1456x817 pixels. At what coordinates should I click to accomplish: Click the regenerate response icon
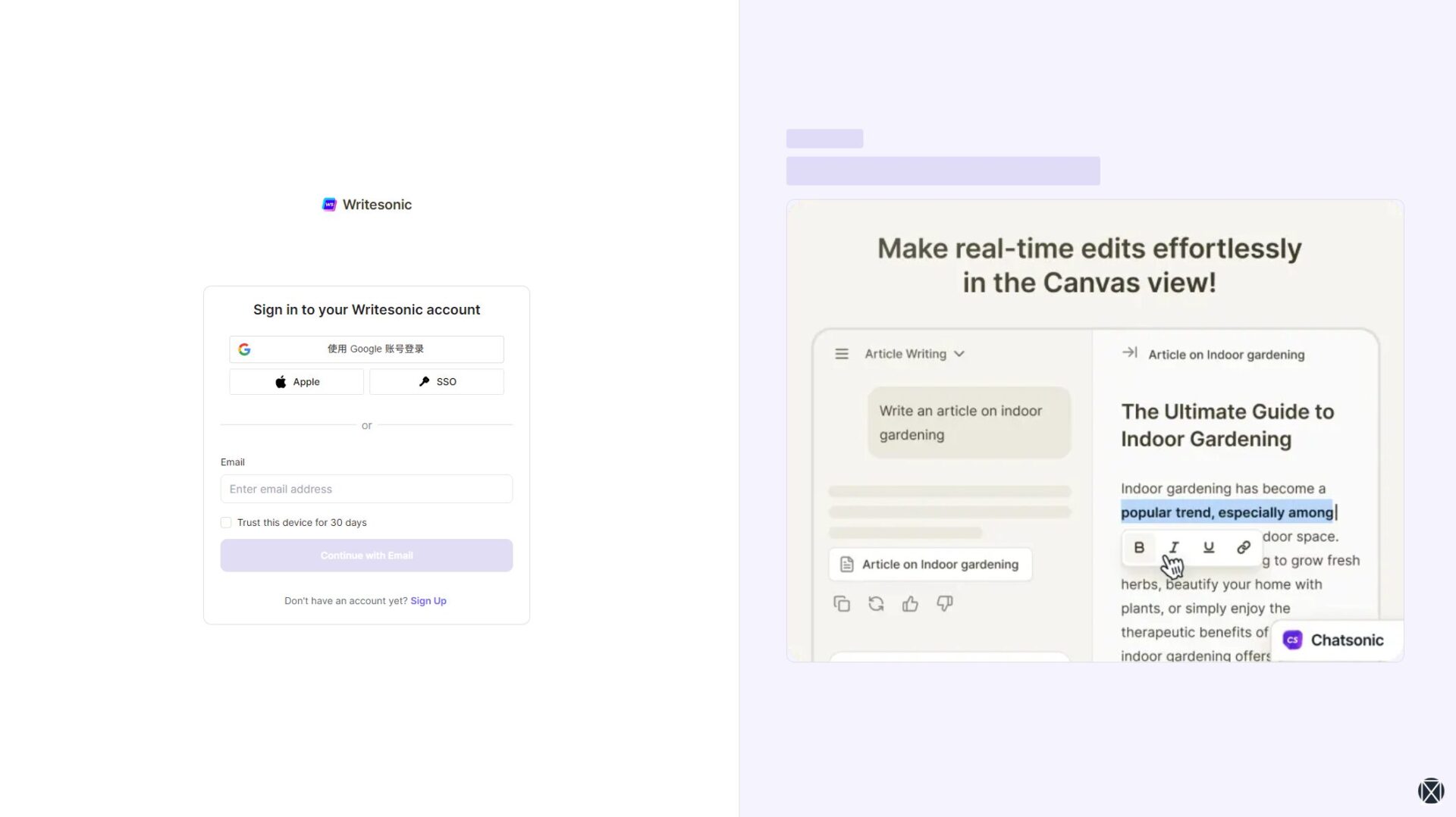pyautogui.click(x=876, y=604)
